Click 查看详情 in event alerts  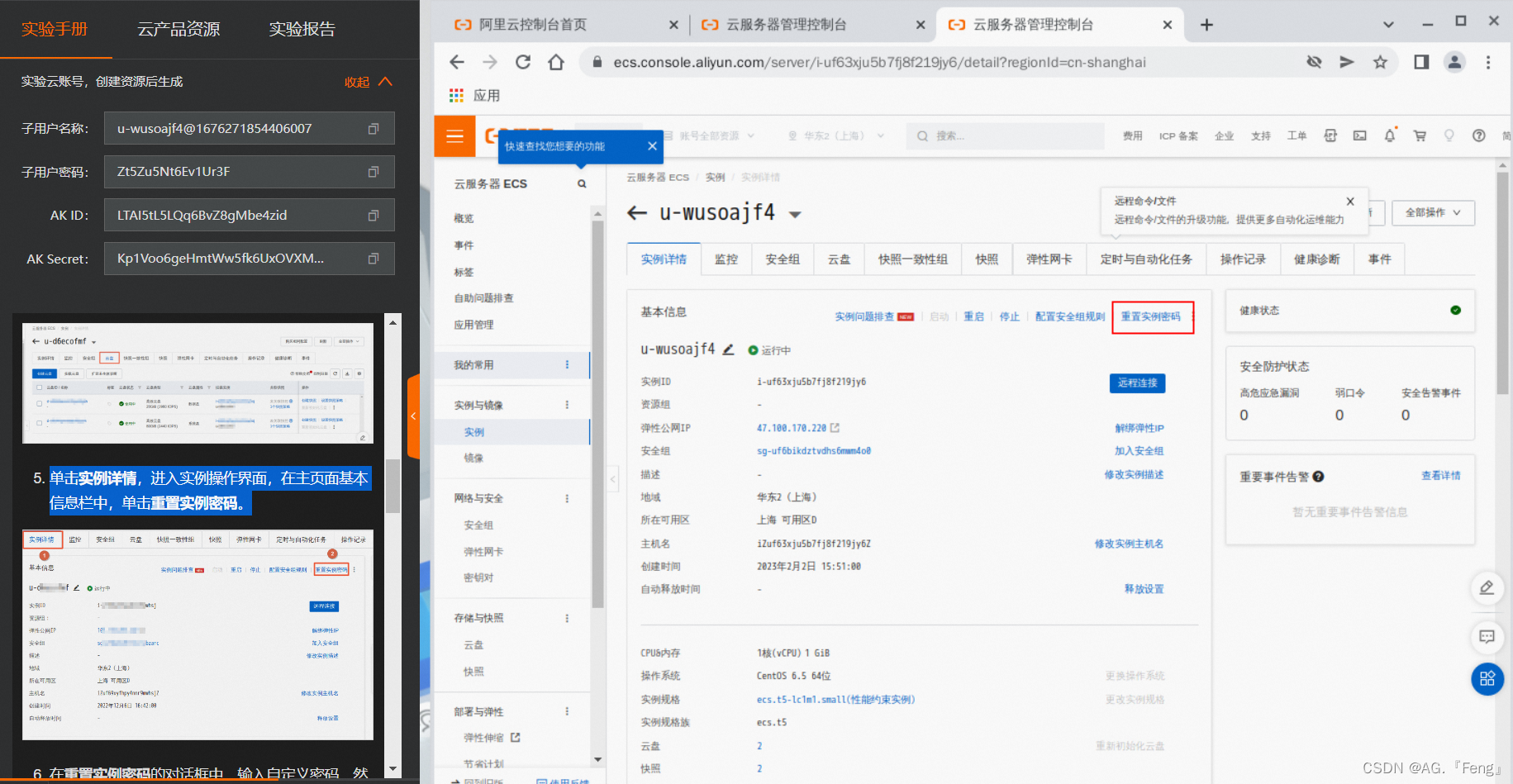click(x=1440, y=476)
